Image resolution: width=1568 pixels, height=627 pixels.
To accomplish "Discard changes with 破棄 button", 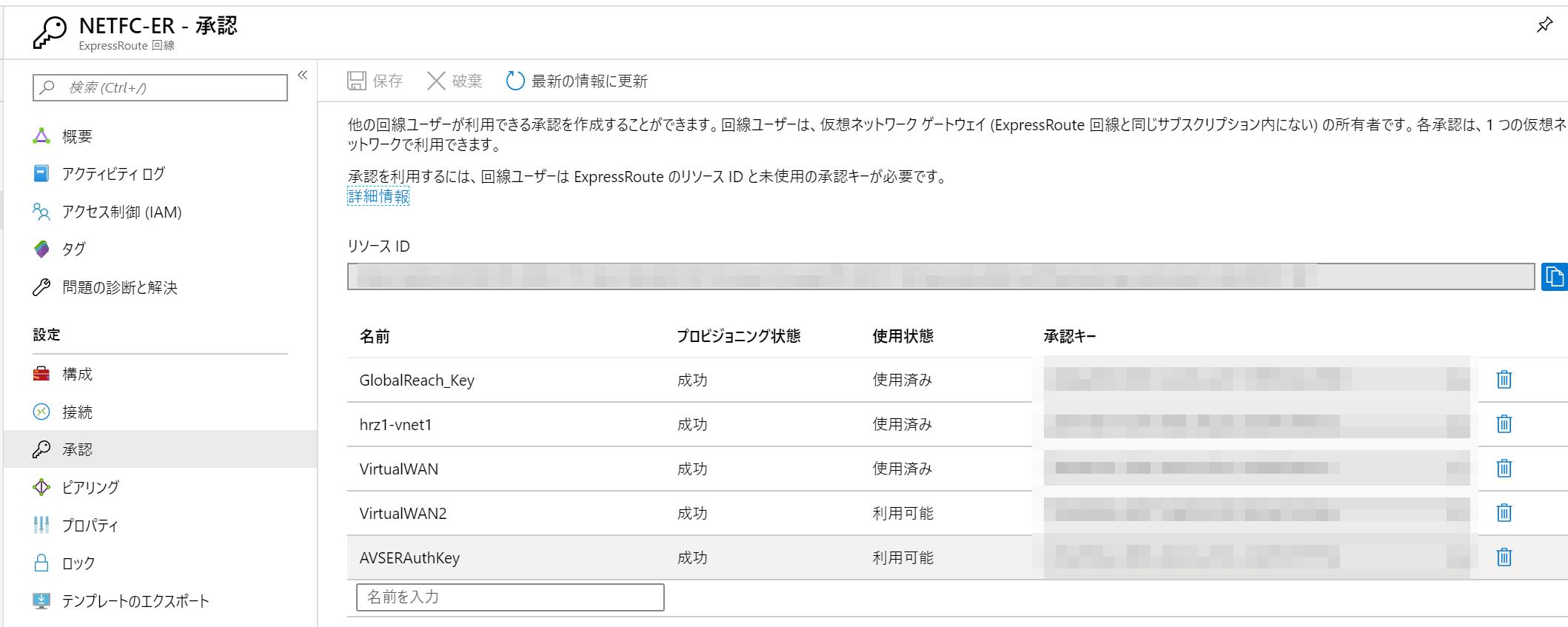I will 455,81.
